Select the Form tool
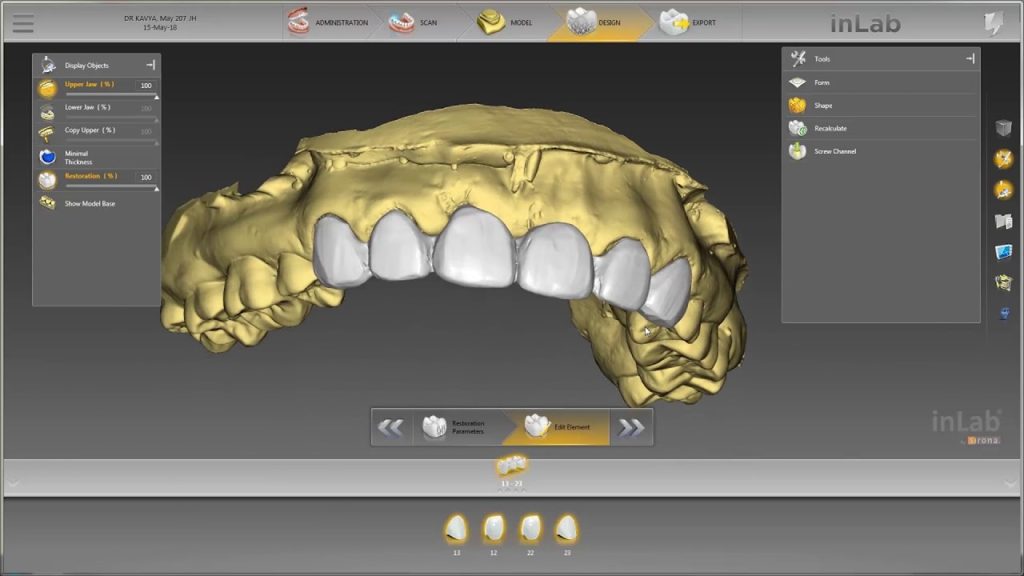 822,83
